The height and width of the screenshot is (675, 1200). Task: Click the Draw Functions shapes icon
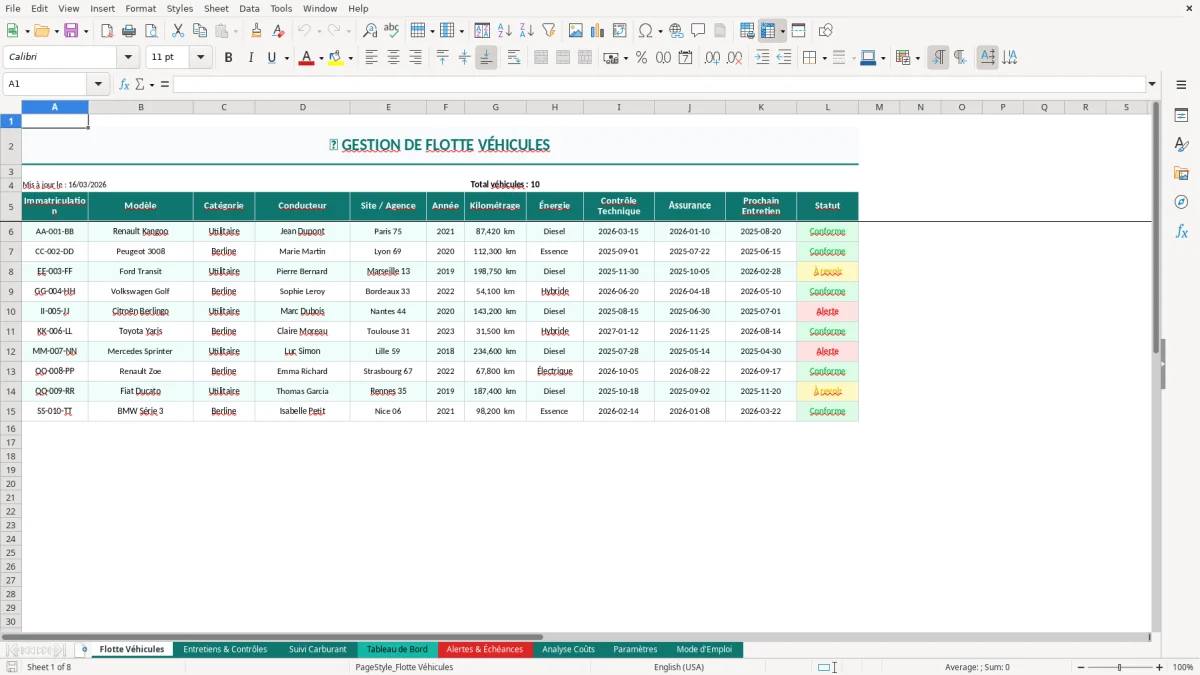click(x=826, y=31)
